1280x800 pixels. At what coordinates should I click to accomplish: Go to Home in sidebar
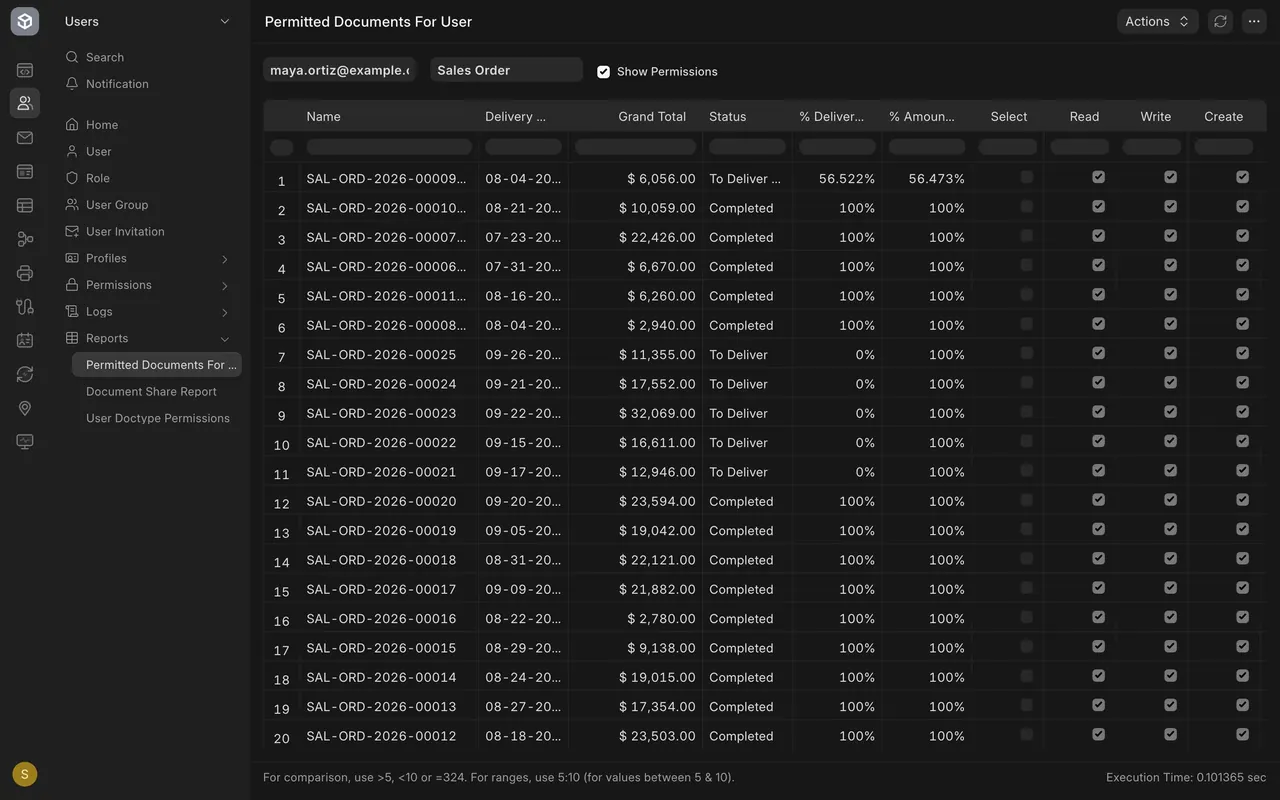149,125
